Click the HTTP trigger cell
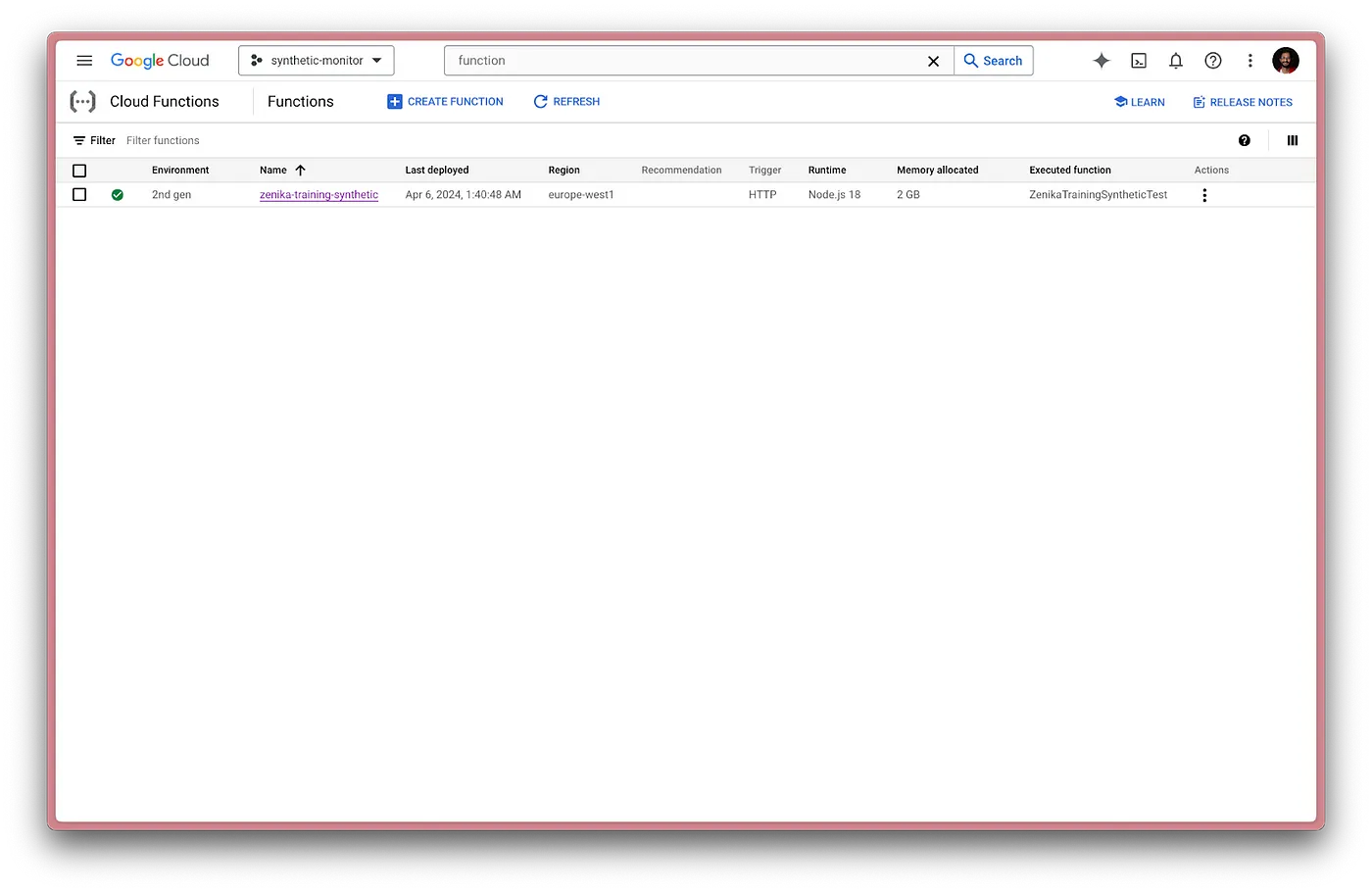Viewport: 1372px width, 893px height. click(x=762, y=195)
